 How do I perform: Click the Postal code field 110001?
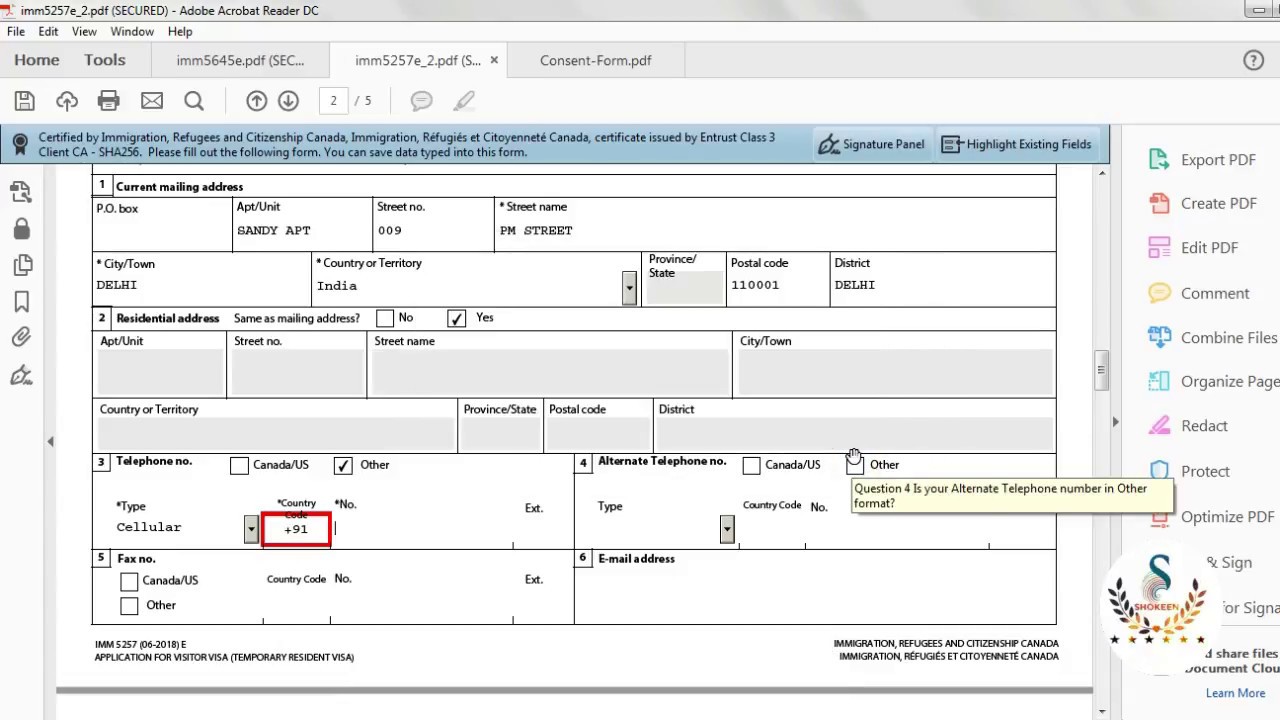(776, 285)
